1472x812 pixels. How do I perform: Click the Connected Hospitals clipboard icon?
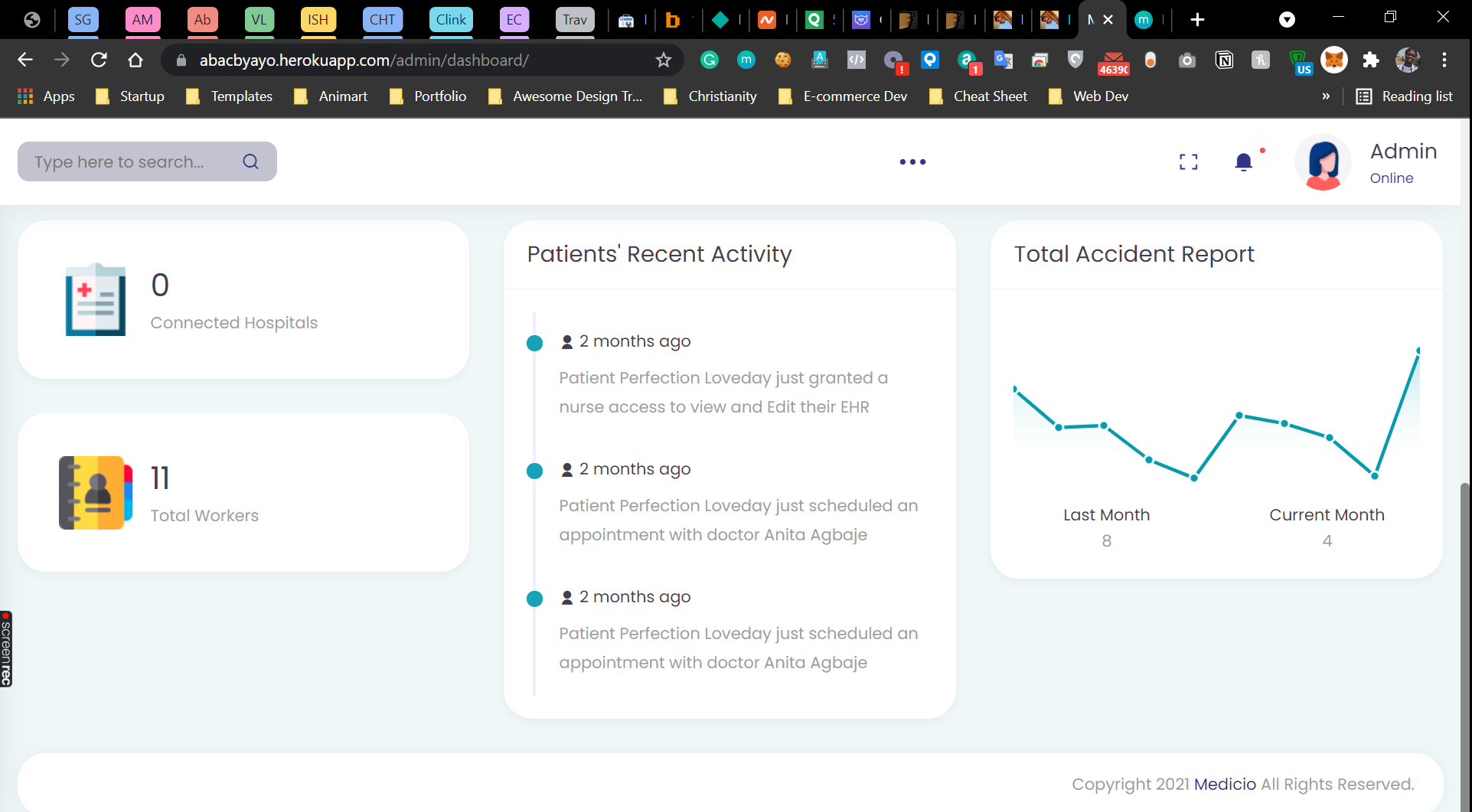pos(96,299)
